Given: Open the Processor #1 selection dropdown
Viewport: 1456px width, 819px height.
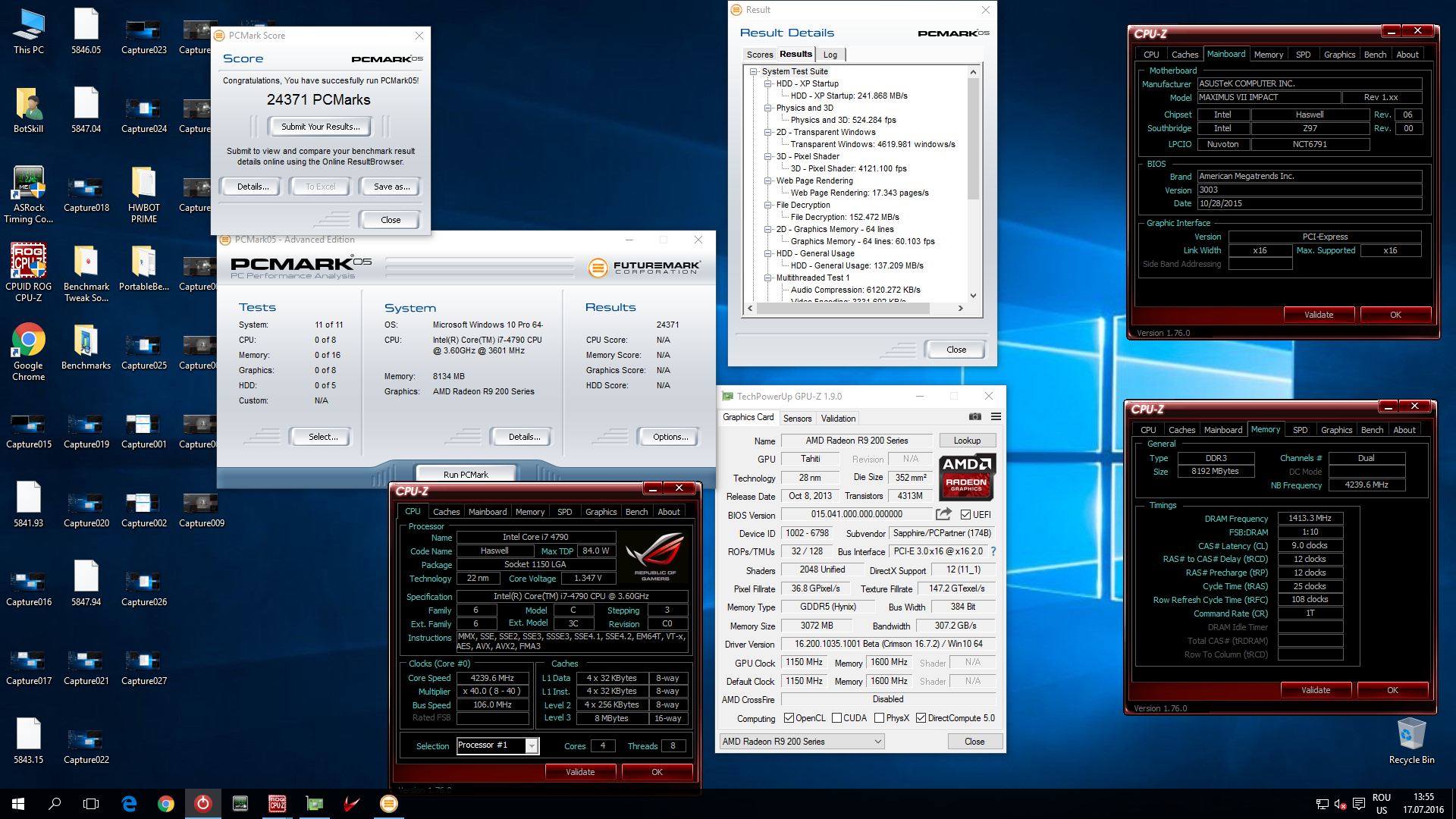Looking at the screenshot, I should pos(497,745).
